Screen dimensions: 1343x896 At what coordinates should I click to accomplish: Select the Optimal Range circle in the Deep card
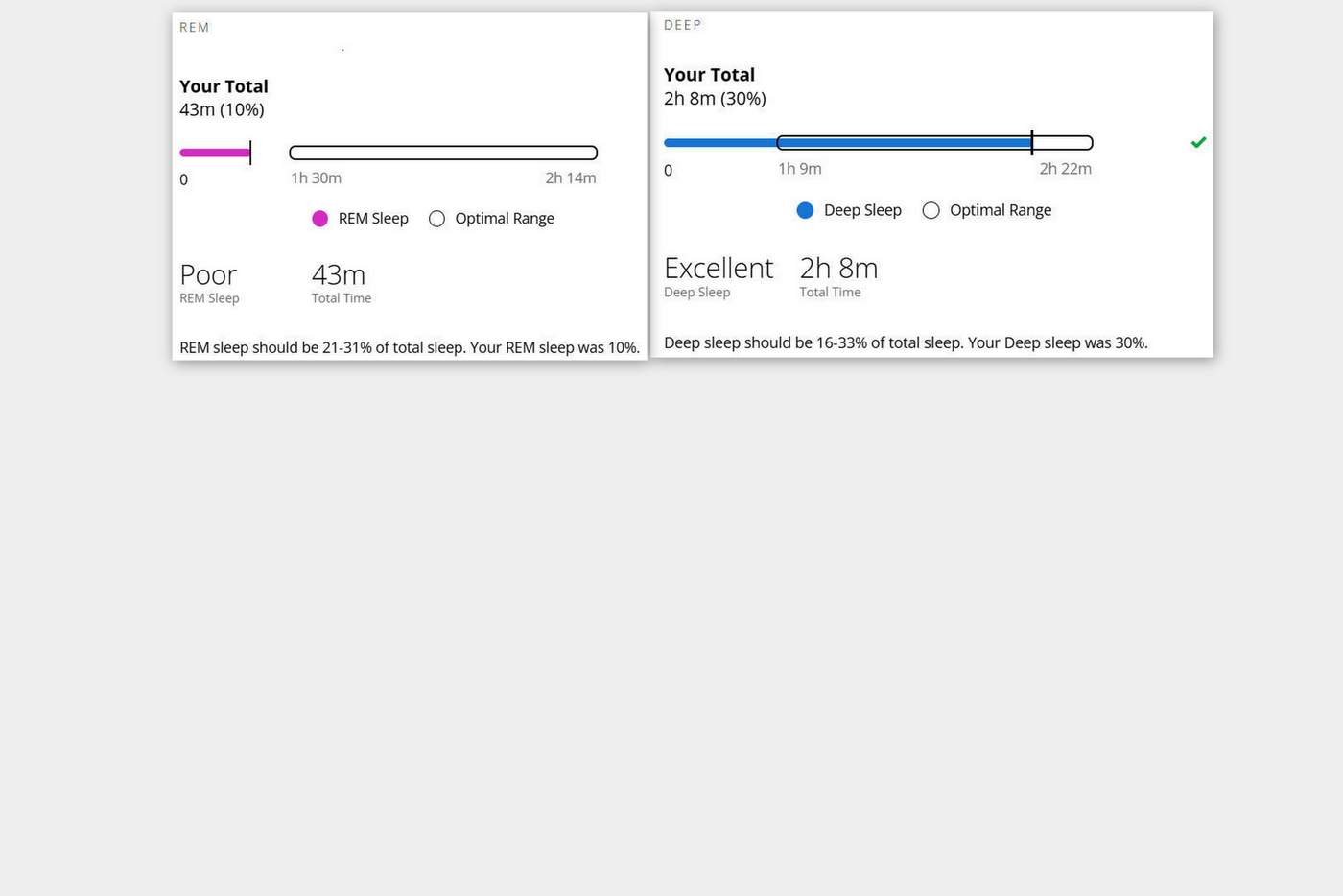point(931,210)
